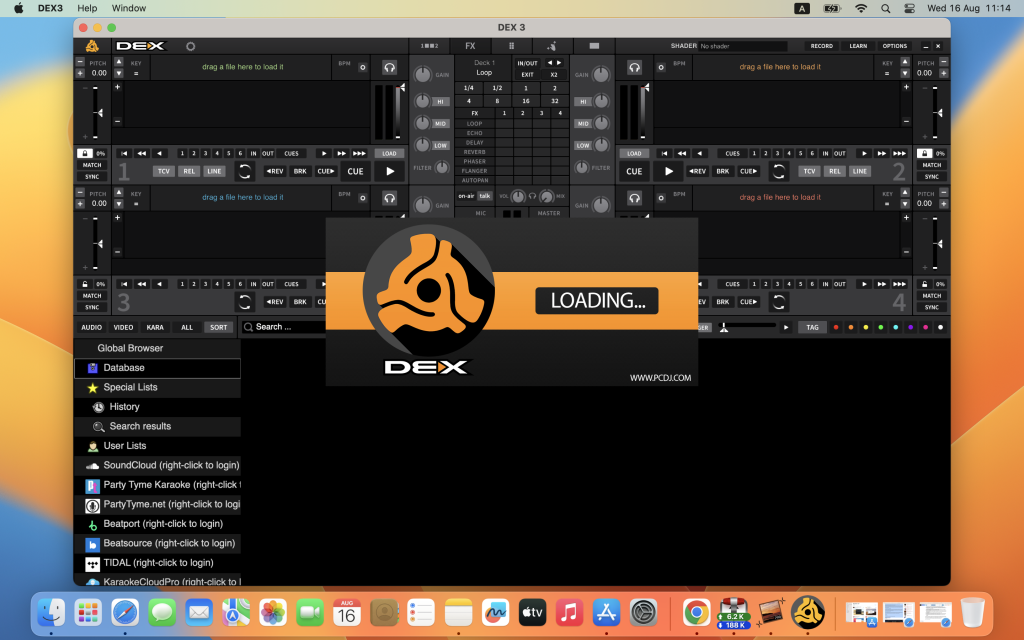The image size is (1024, 640).
Task: Enable headphone cue on deck 3
Action: pos(389,198)
